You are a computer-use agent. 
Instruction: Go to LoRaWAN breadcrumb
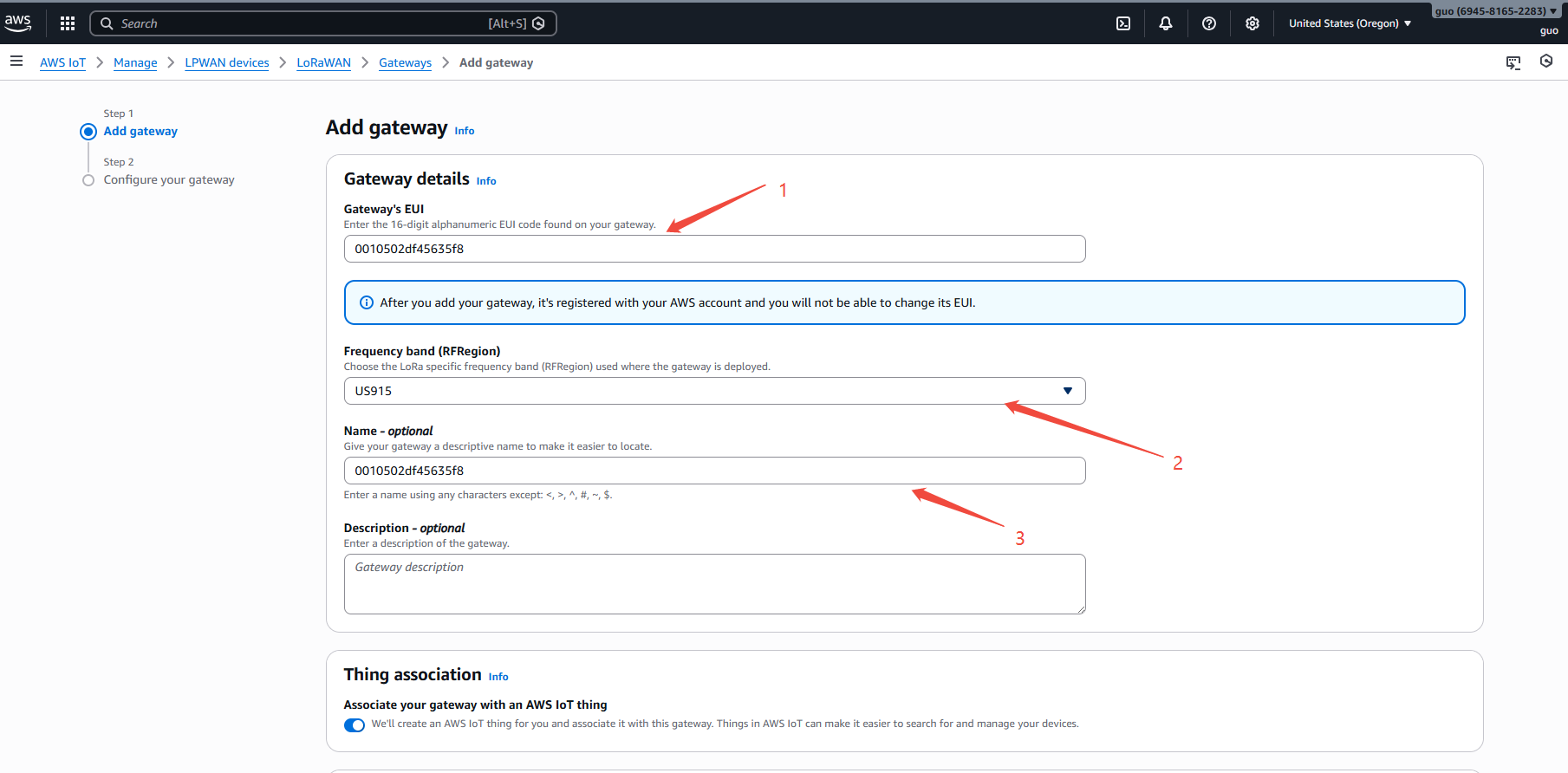(x=323, y=62)
